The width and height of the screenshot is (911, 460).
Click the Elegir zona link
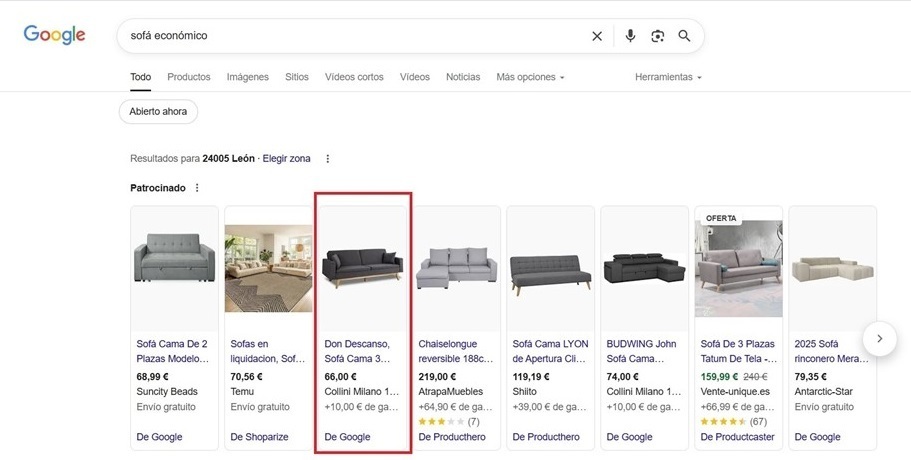(x=286, y=158)
